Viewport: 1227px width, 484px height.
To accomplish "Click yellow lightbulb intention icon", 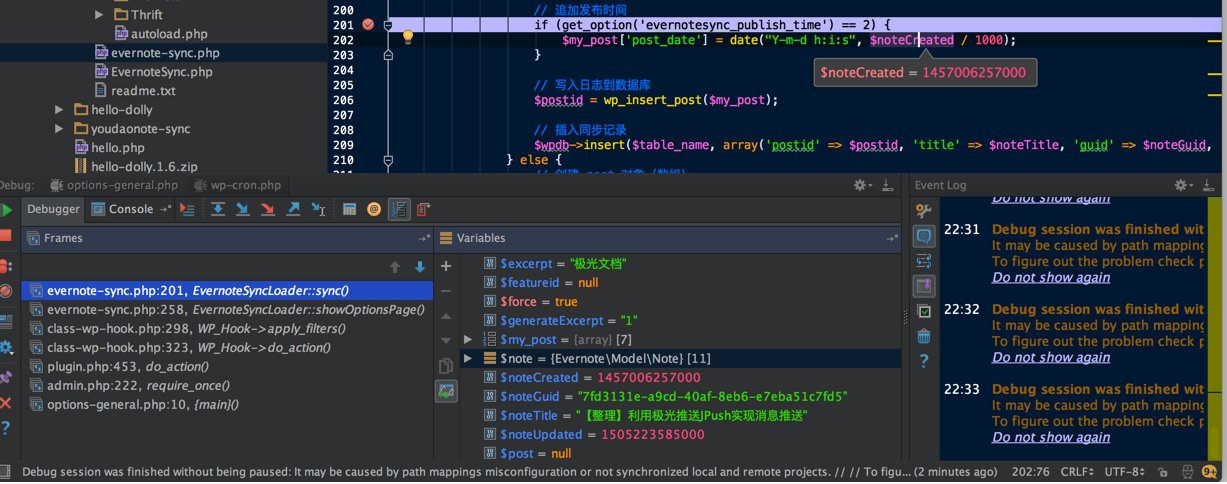I will coord(408,37).
